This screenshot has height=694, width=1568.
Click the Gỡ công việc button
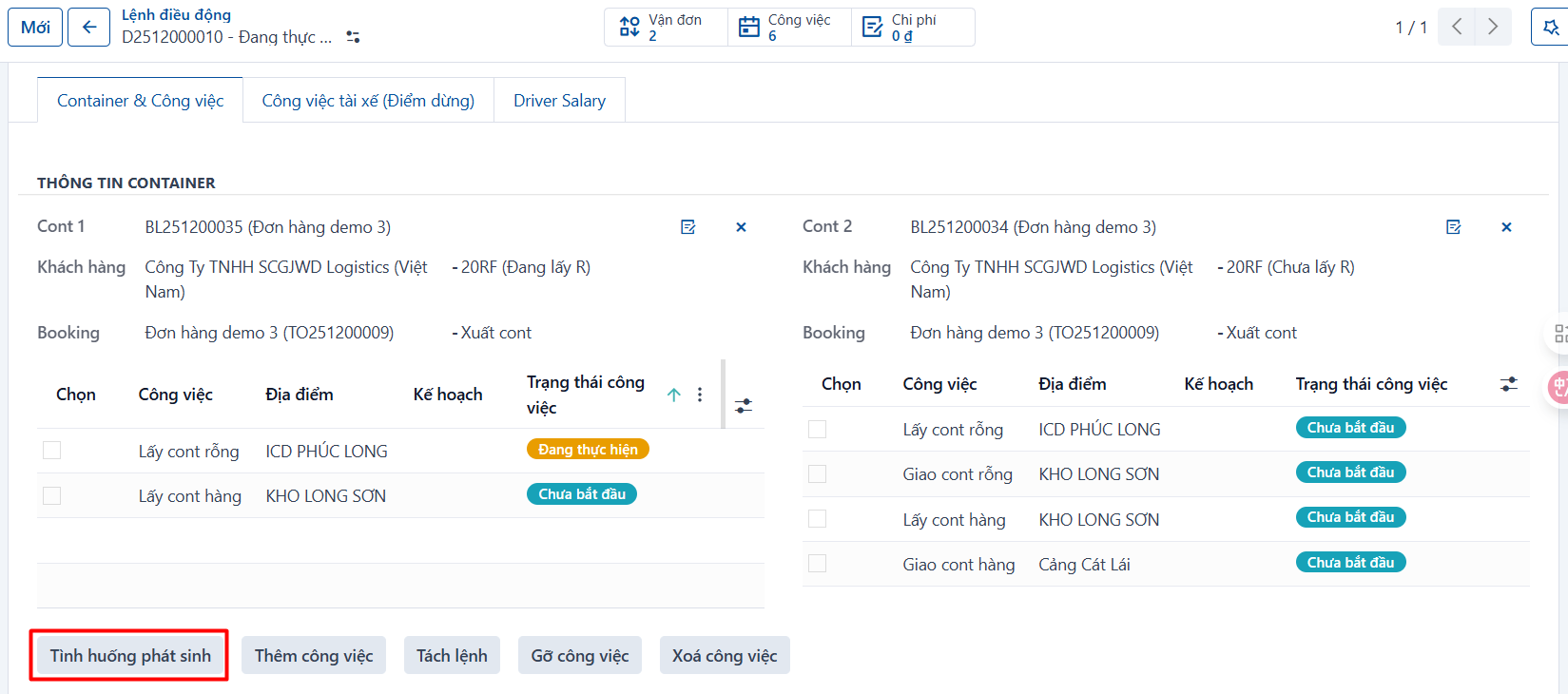point(580,656)
